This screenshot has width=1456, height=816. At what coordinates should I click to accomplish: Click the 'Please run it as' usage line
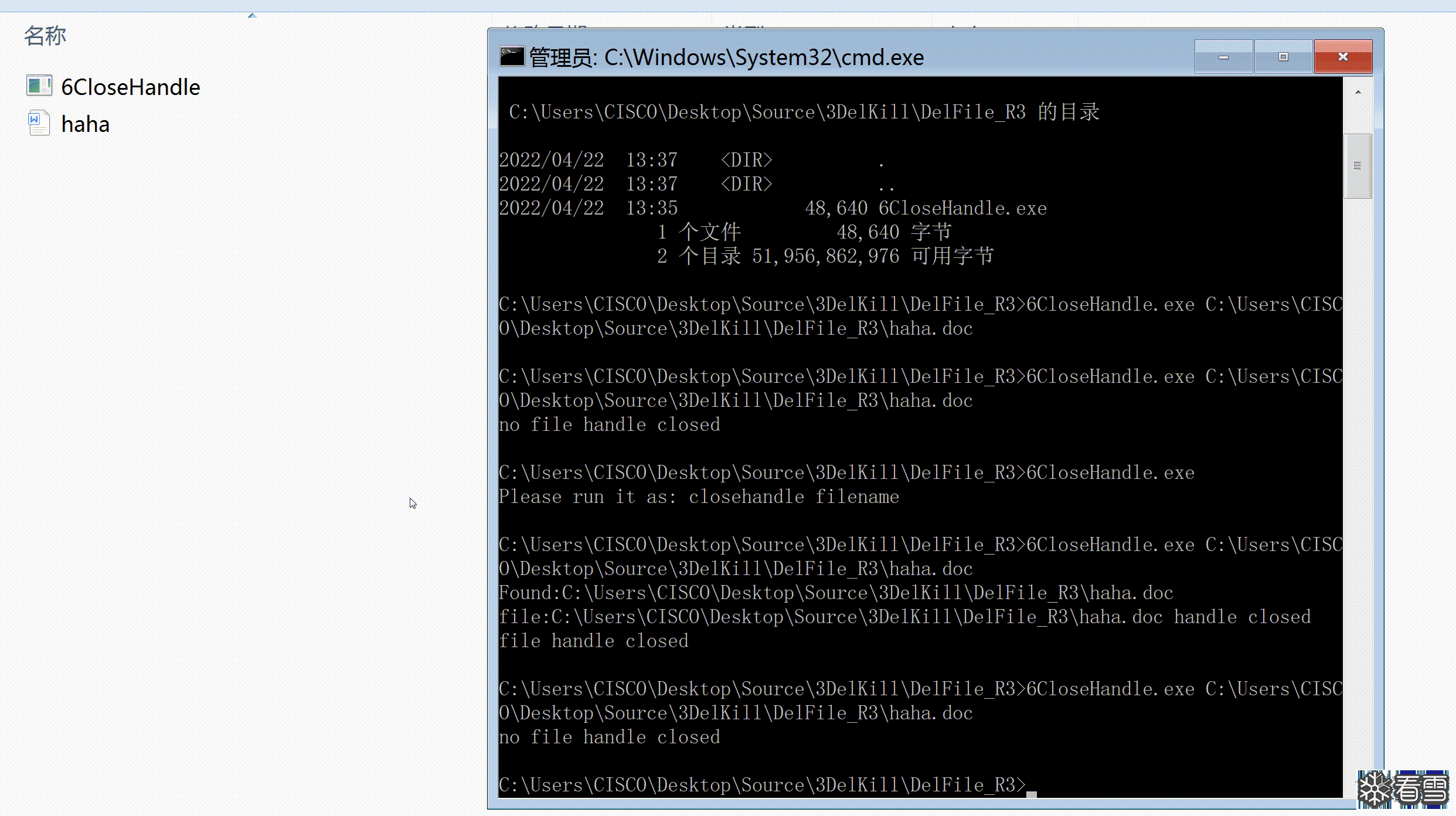(x=698, y=497)
